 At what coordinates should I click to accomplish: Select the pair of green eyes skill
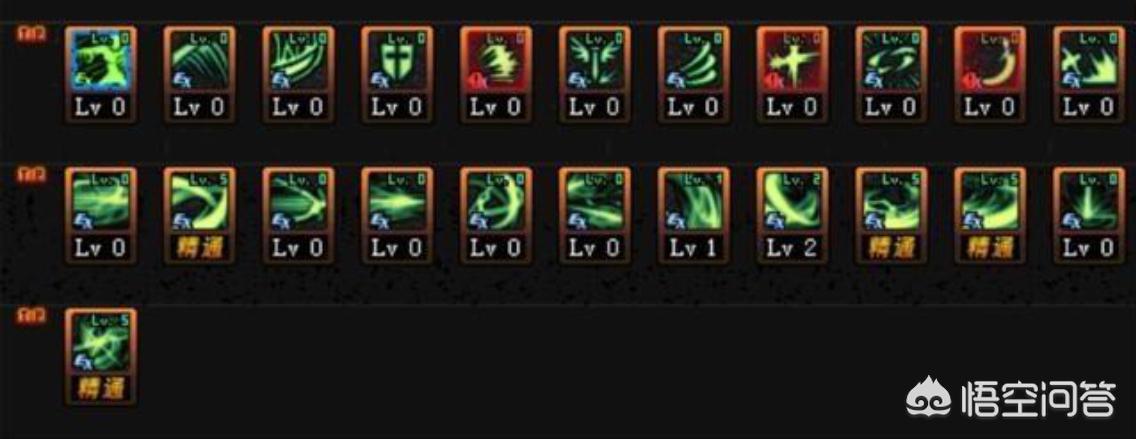pyautogui.click(x=891, y=61)
